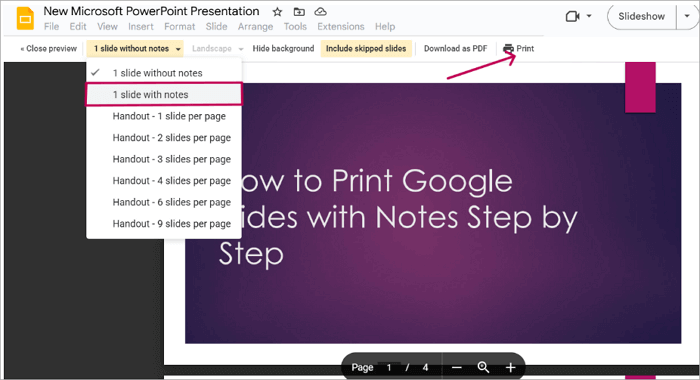Check the cloud saved status icon

(321, 12)
